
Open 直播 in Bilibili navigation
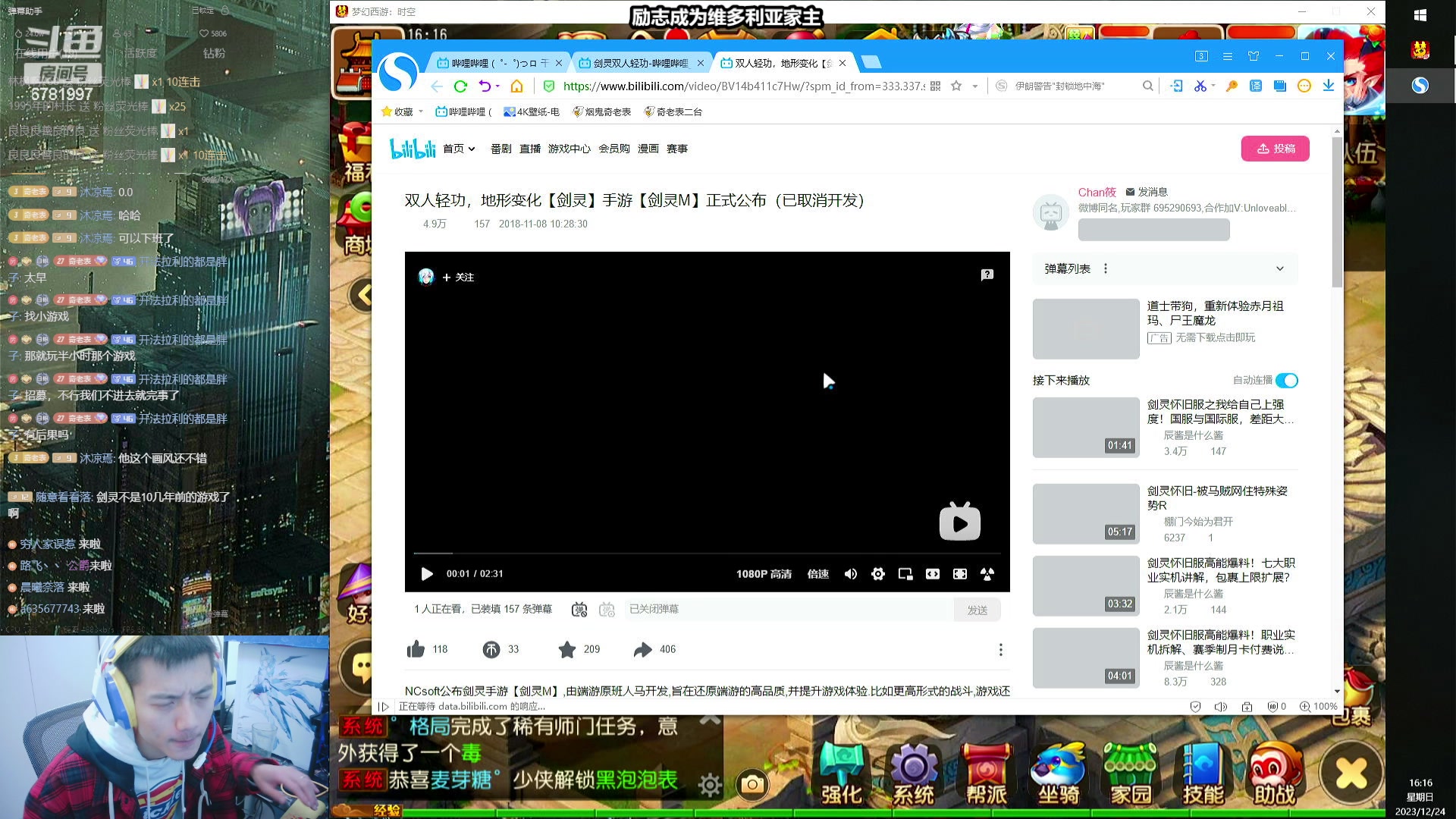(530, 149)
